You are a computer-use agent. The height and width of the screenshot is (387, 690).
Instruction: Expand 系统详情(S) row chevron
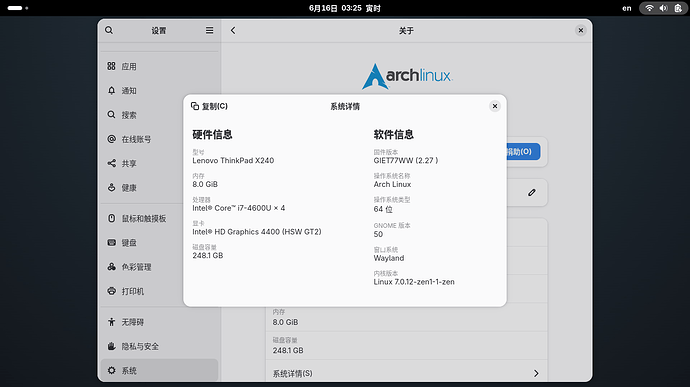coord(536,373)
